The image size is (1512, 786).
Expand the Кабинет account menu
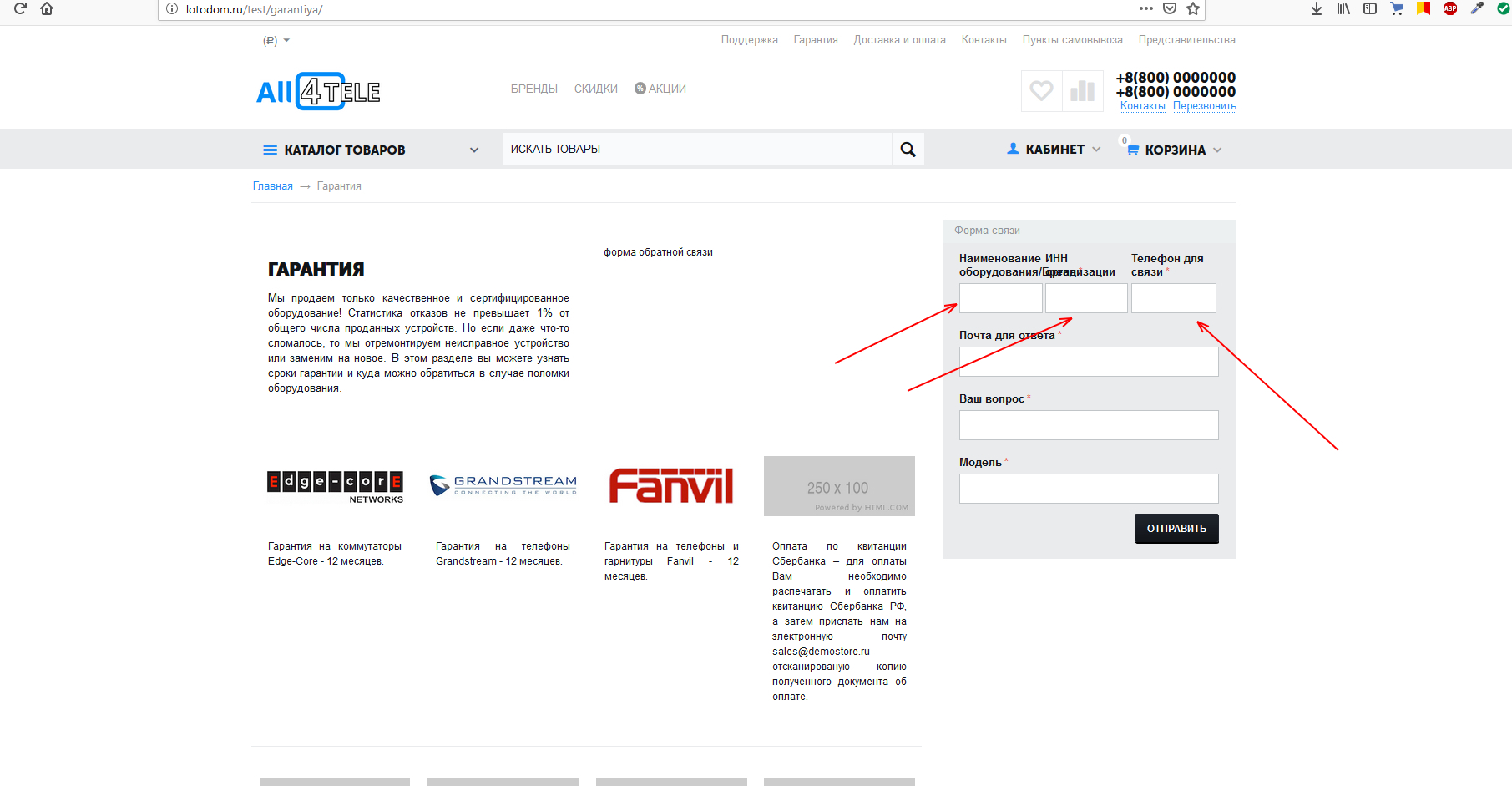point(1054,150)
